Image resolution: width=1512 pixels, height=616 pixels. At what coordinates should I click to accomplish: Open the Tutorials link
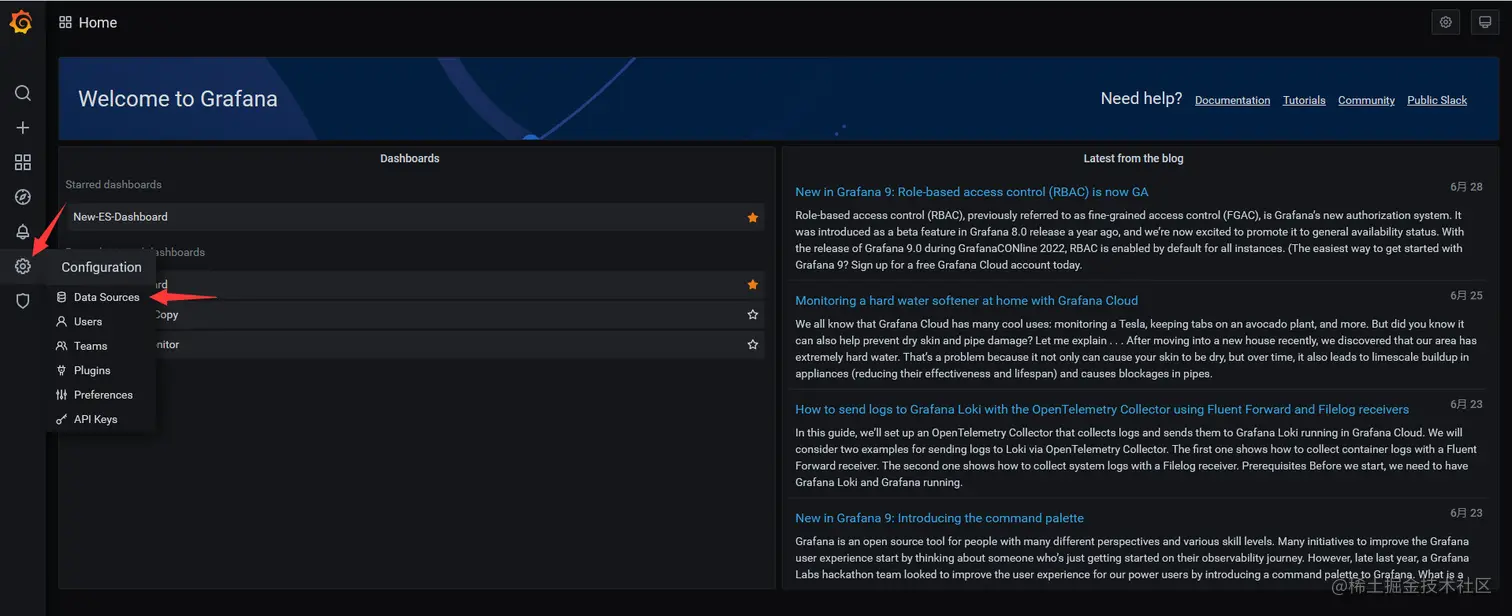point(1304,100)
